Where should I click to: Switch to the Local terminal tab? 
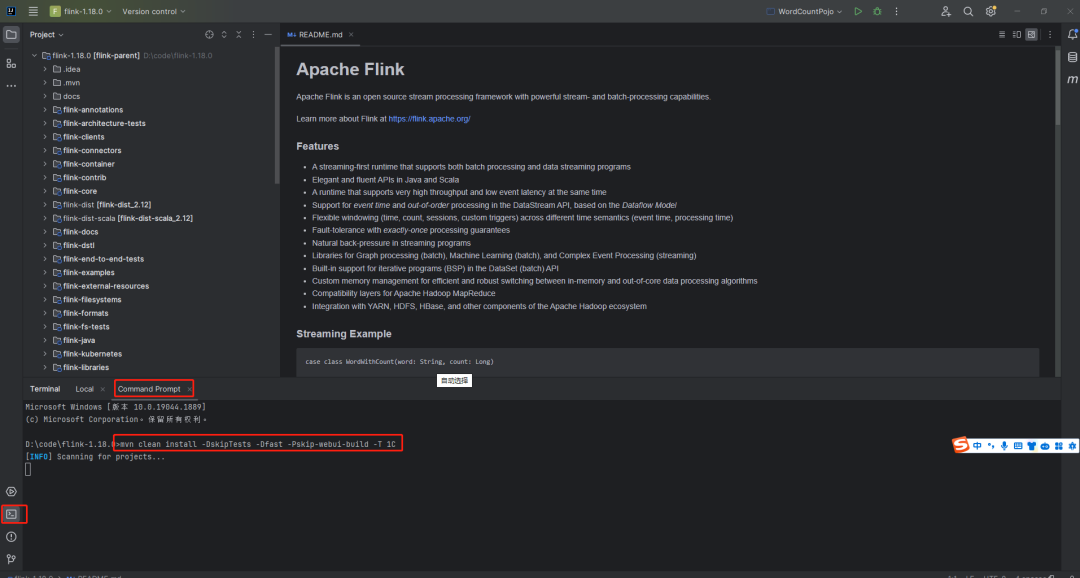(x=84, y=389)
